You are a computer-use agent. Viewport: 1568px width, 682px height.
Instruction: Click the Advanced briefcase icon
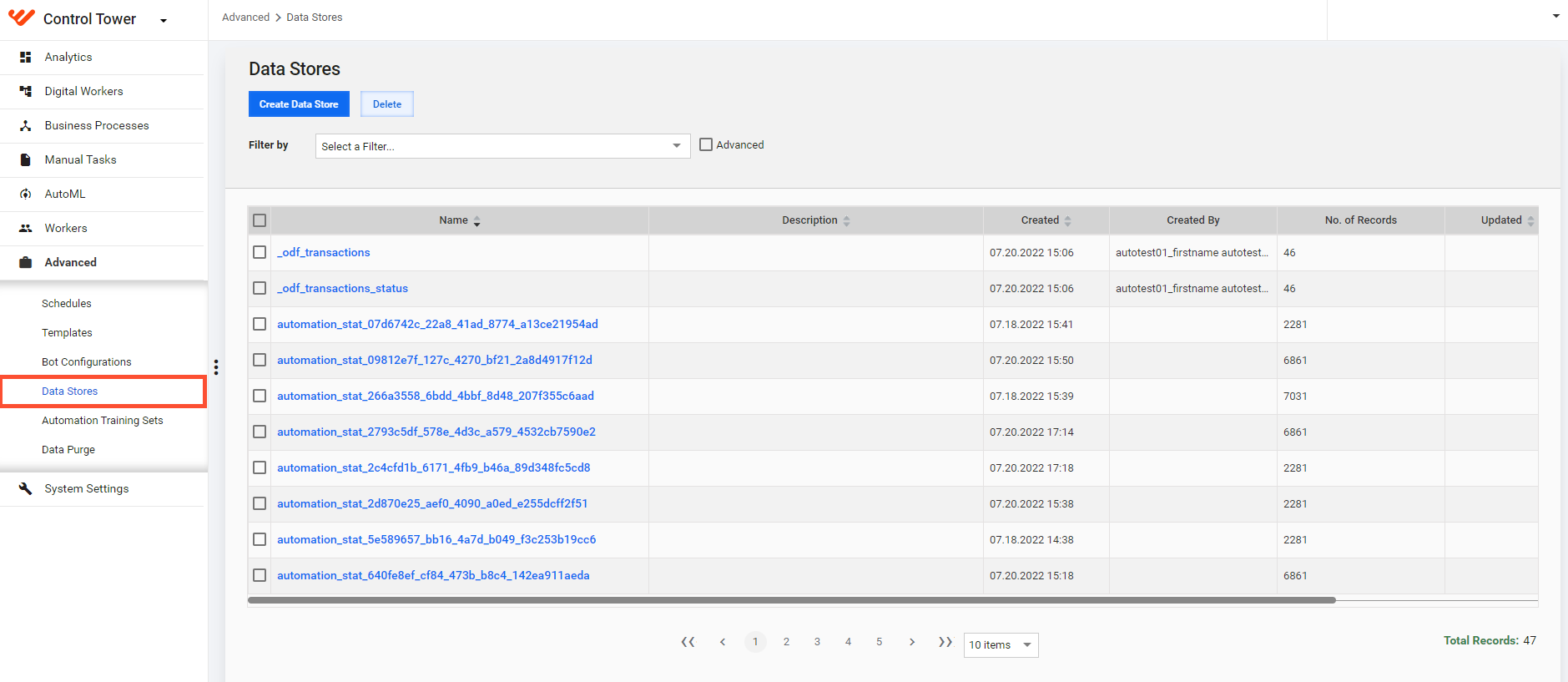[x=26, y=262]
